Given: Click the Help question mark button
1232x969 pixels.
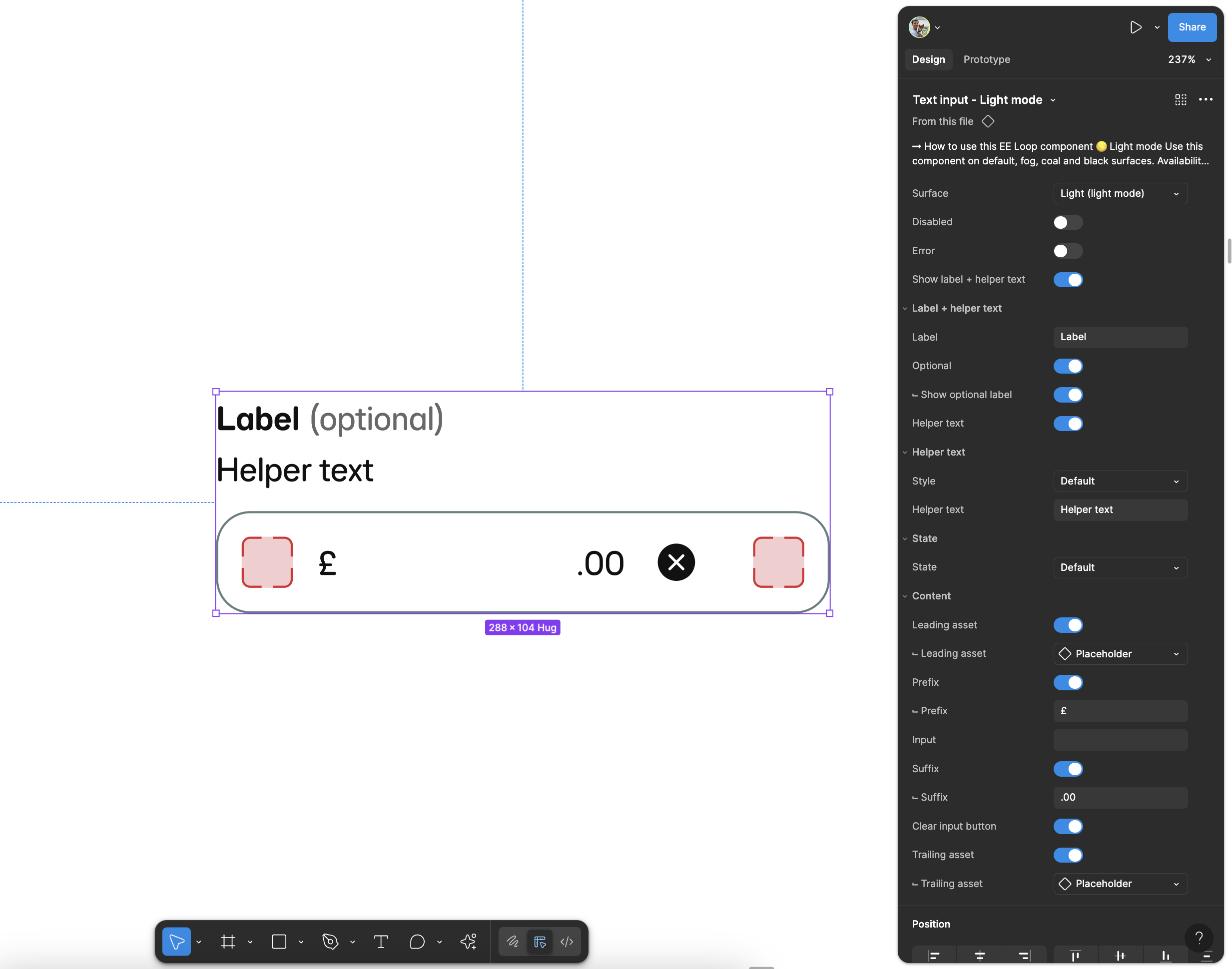Looking at the screenshot, I should point(1199,938).
